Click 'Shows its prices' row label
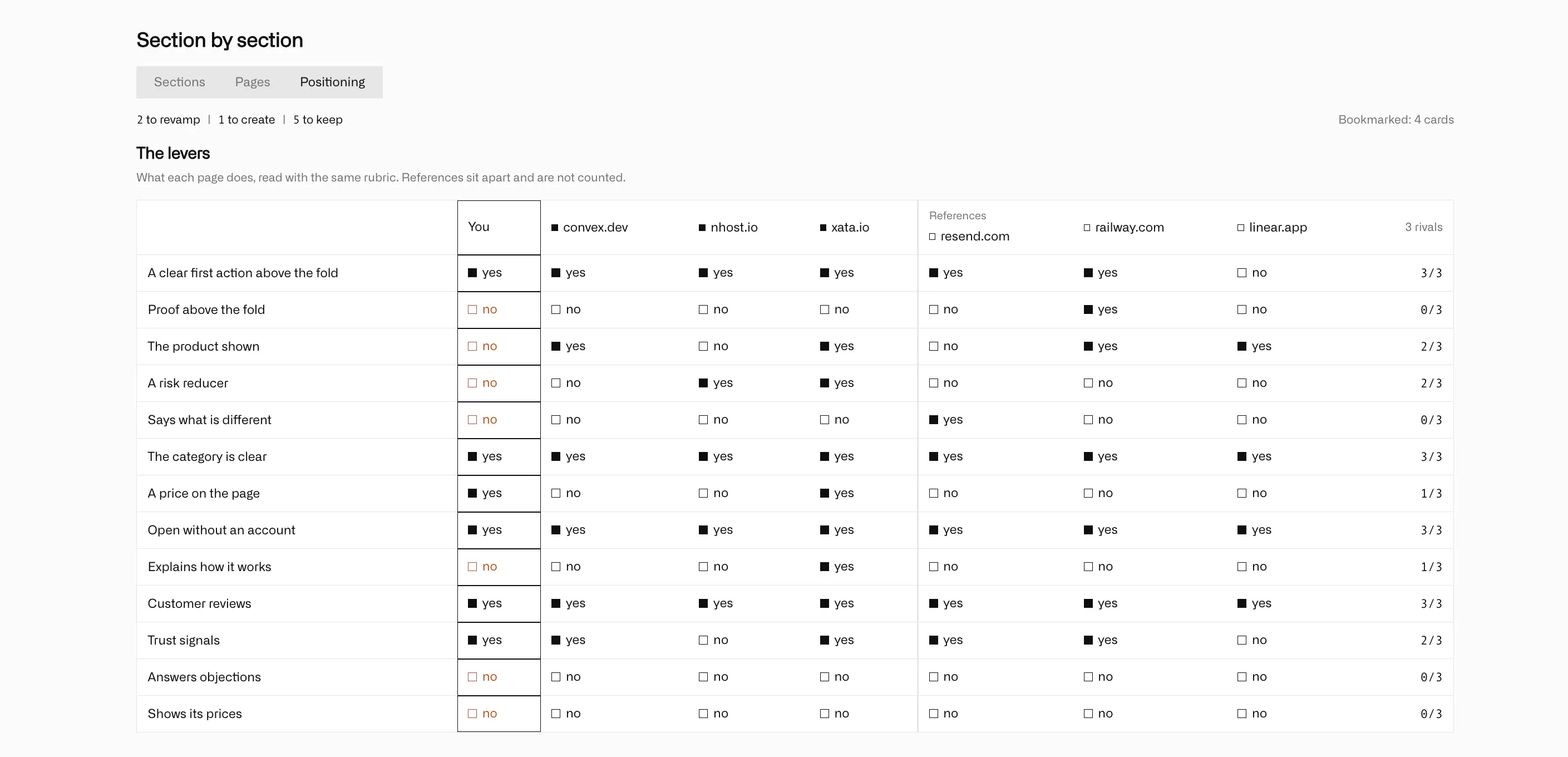The width and height of the screenshot is (1568, 757). (194, 714)
